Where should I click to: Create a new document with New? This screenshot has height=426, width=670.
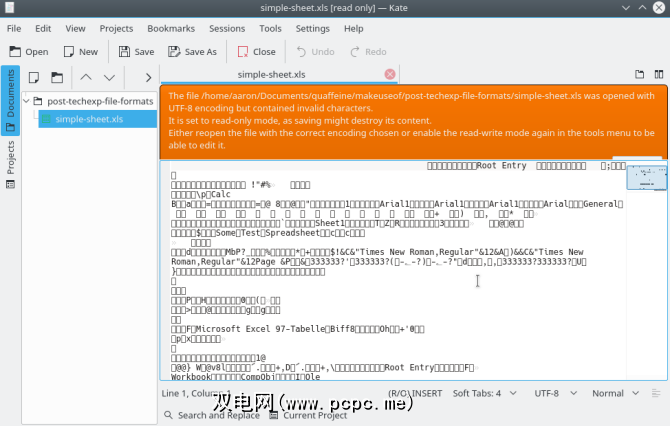[81, 52]
